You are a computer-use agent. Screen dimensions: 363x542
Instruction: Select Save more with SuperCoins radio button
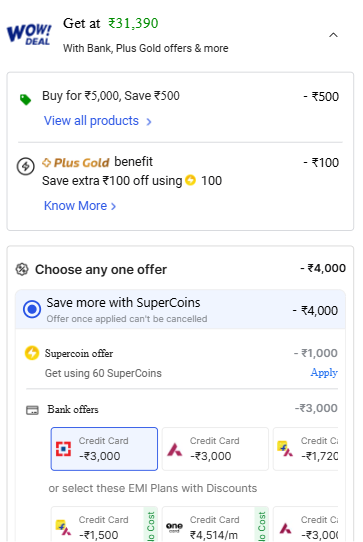click(32, 309)
